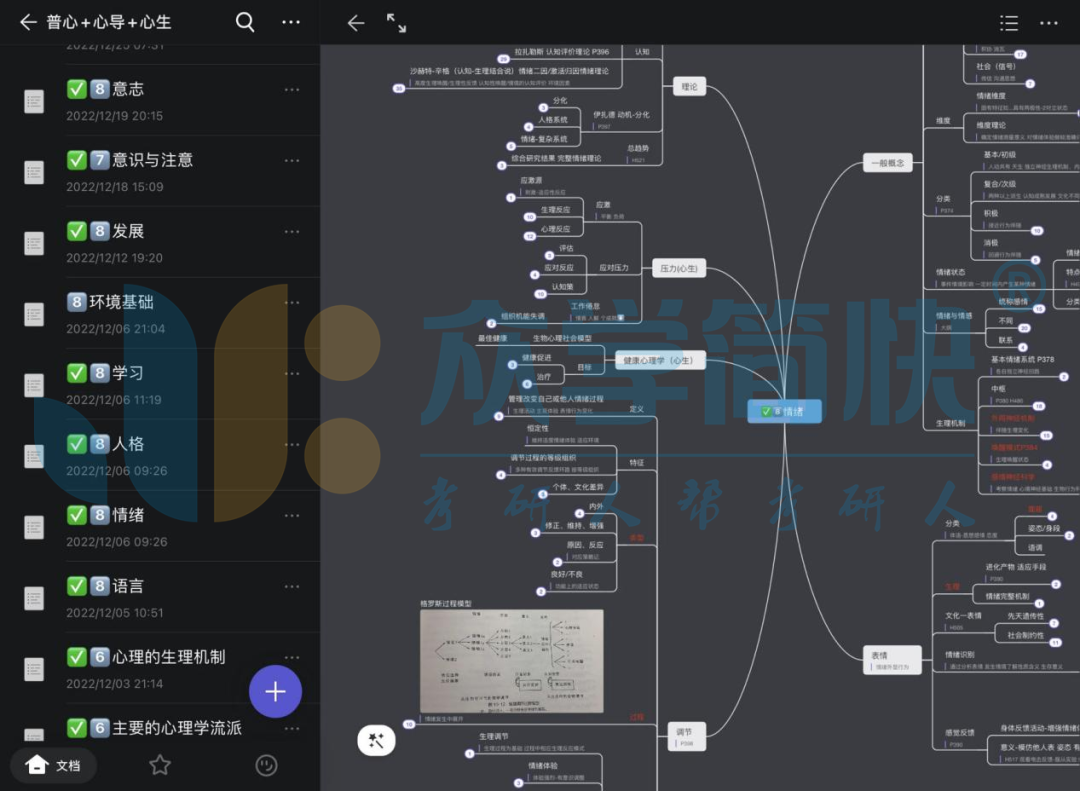Expand collapsed children of 应对反应 node
The width and height of the screenshot is (1080, 791).
tap(534, 275)
